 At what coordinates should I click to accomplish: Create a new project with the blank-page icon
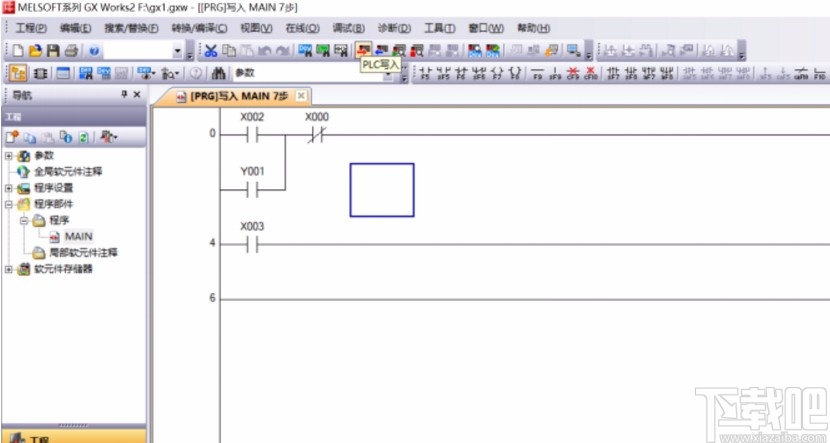pyautogui.click(x=18, y=51)
